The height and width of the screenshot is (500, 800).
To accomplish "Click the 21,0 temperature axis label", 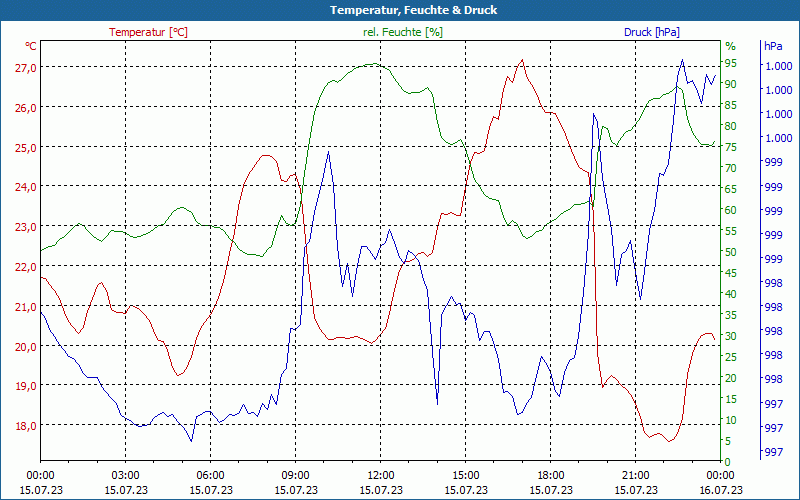I will click(x=26, y=307).
